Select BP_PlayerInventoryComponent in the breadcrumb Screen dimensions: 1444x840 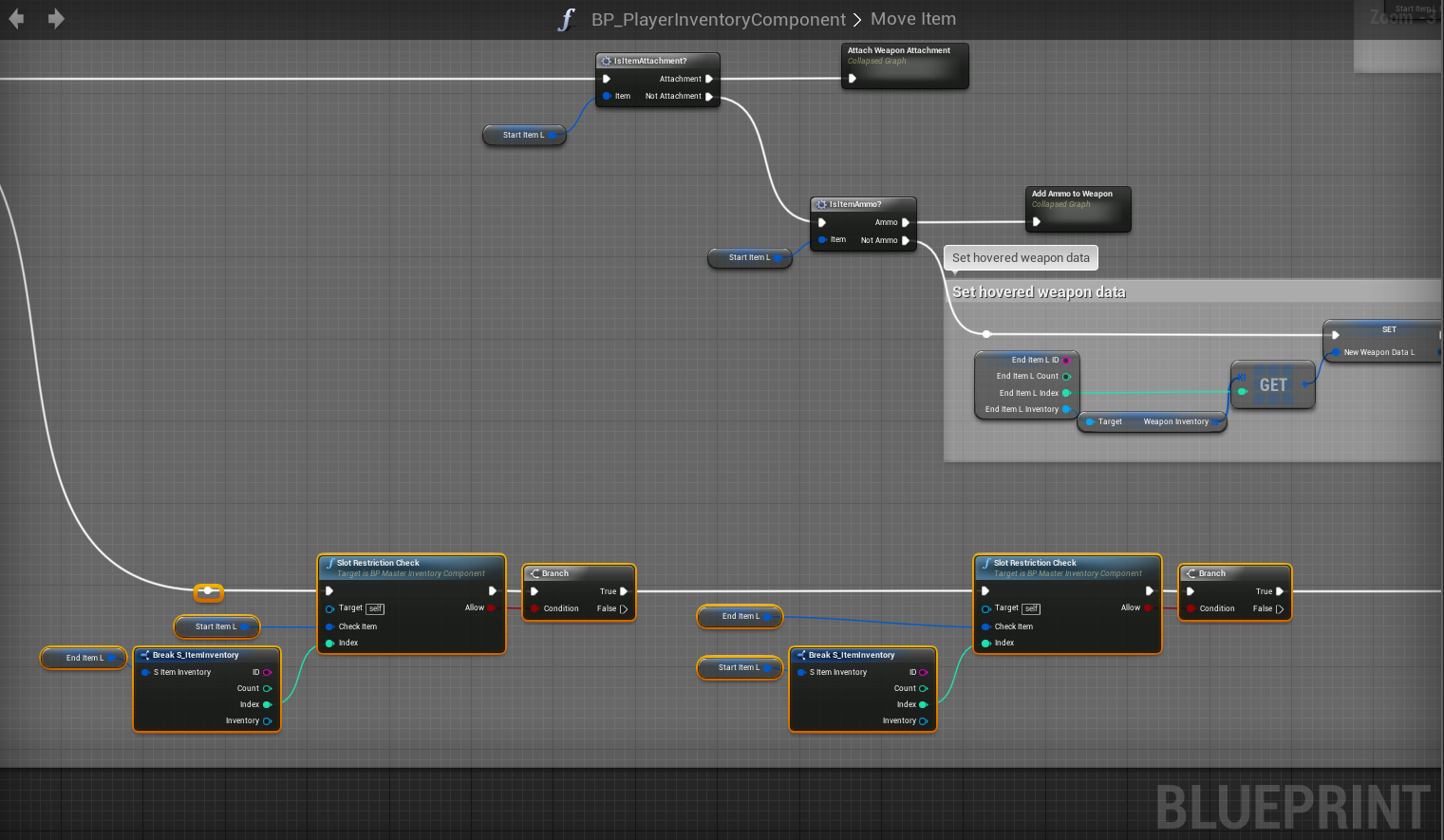coord(718,20)
